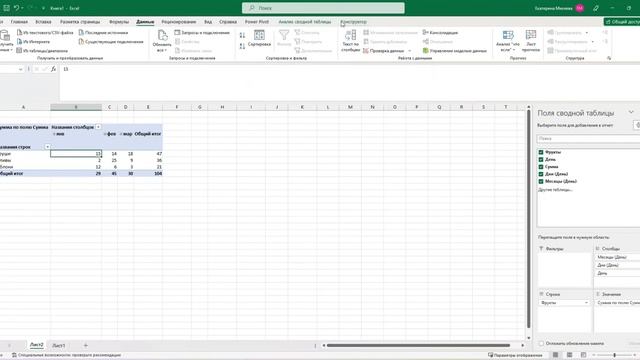Open the pivot fields pane options chevron
The image size is (640, 360).
tap(631, 112)
